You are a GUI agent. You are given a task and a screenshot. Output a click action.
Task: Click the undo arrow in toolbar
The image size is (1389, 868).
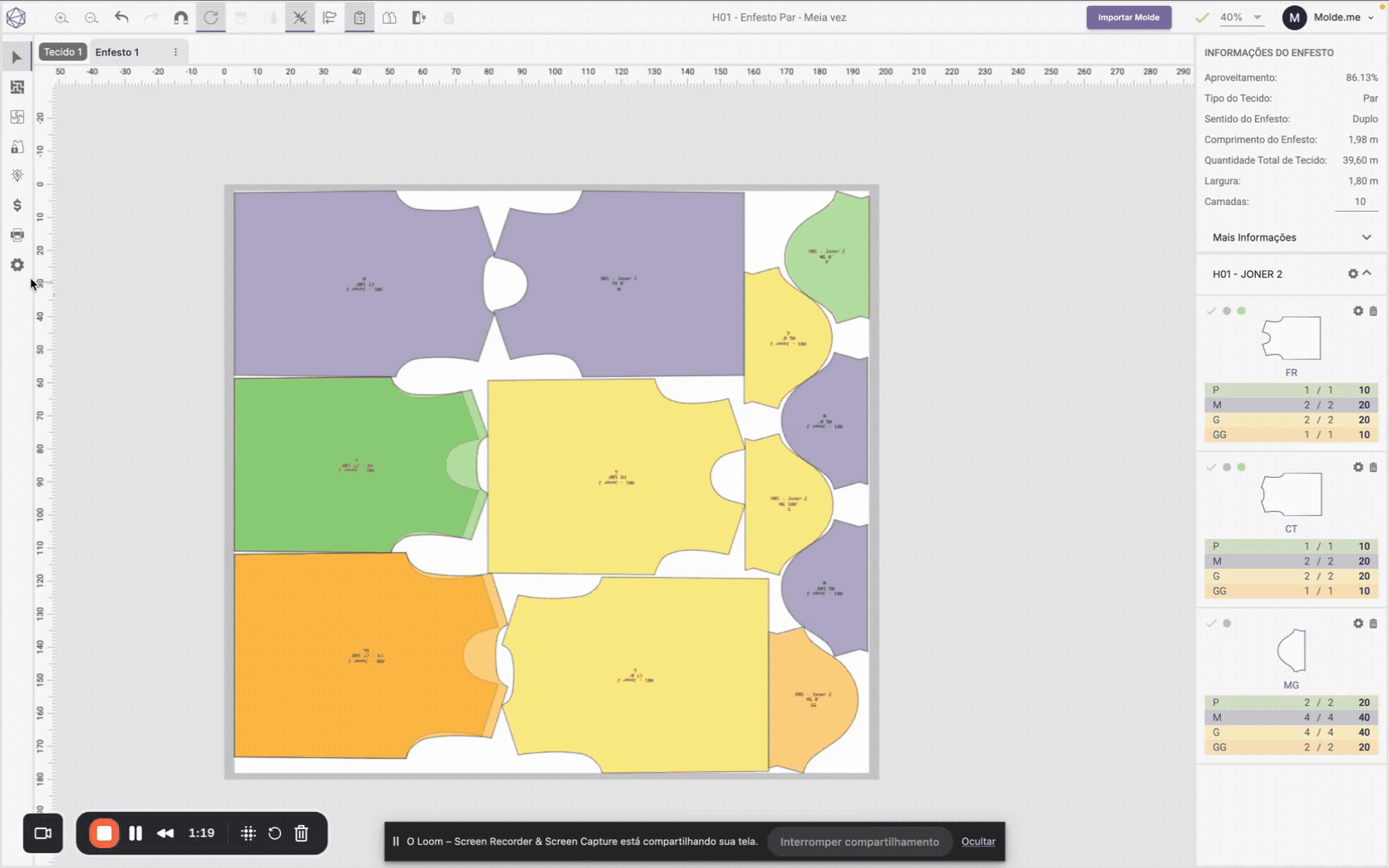pos(122,17)
